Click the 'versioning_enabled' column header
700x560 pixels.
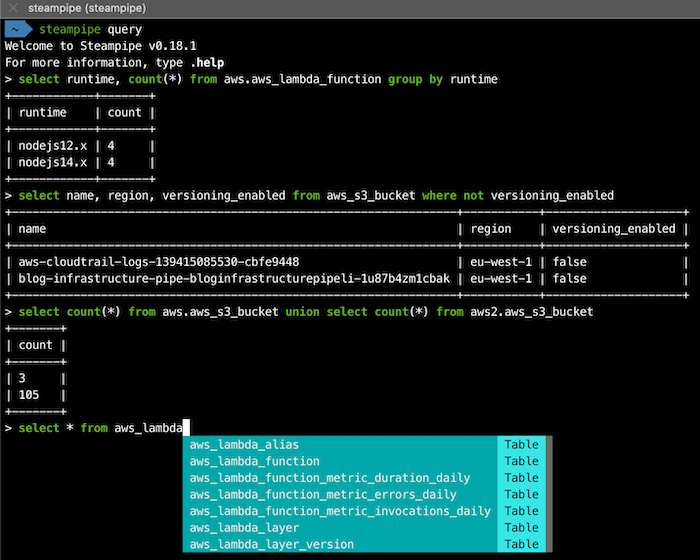(614, 229)
